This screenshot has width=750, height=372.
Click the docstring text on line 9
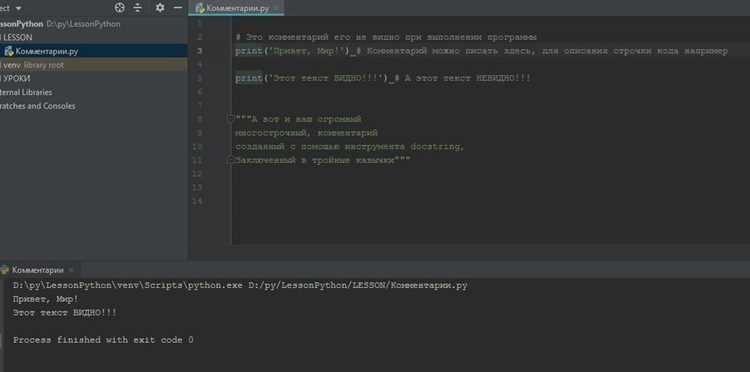pyautogui.click(x=306, y=133)
